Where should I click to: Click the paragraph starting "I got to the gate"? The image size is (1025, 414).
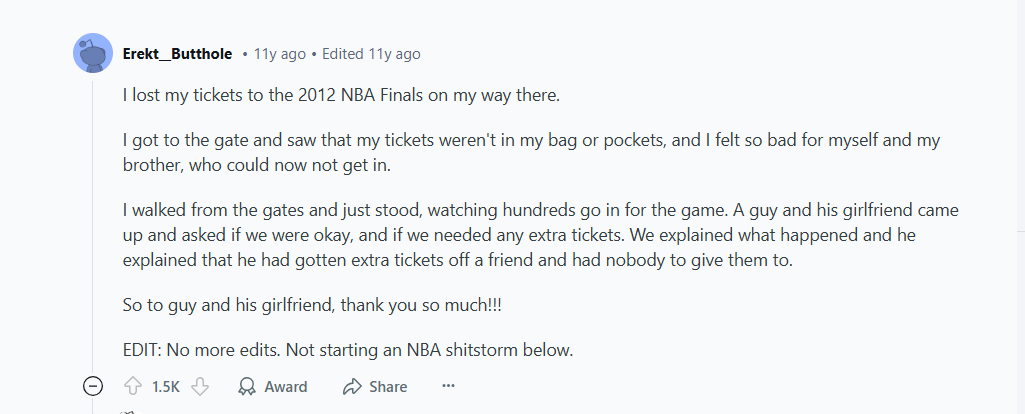[x=530, y=152]
